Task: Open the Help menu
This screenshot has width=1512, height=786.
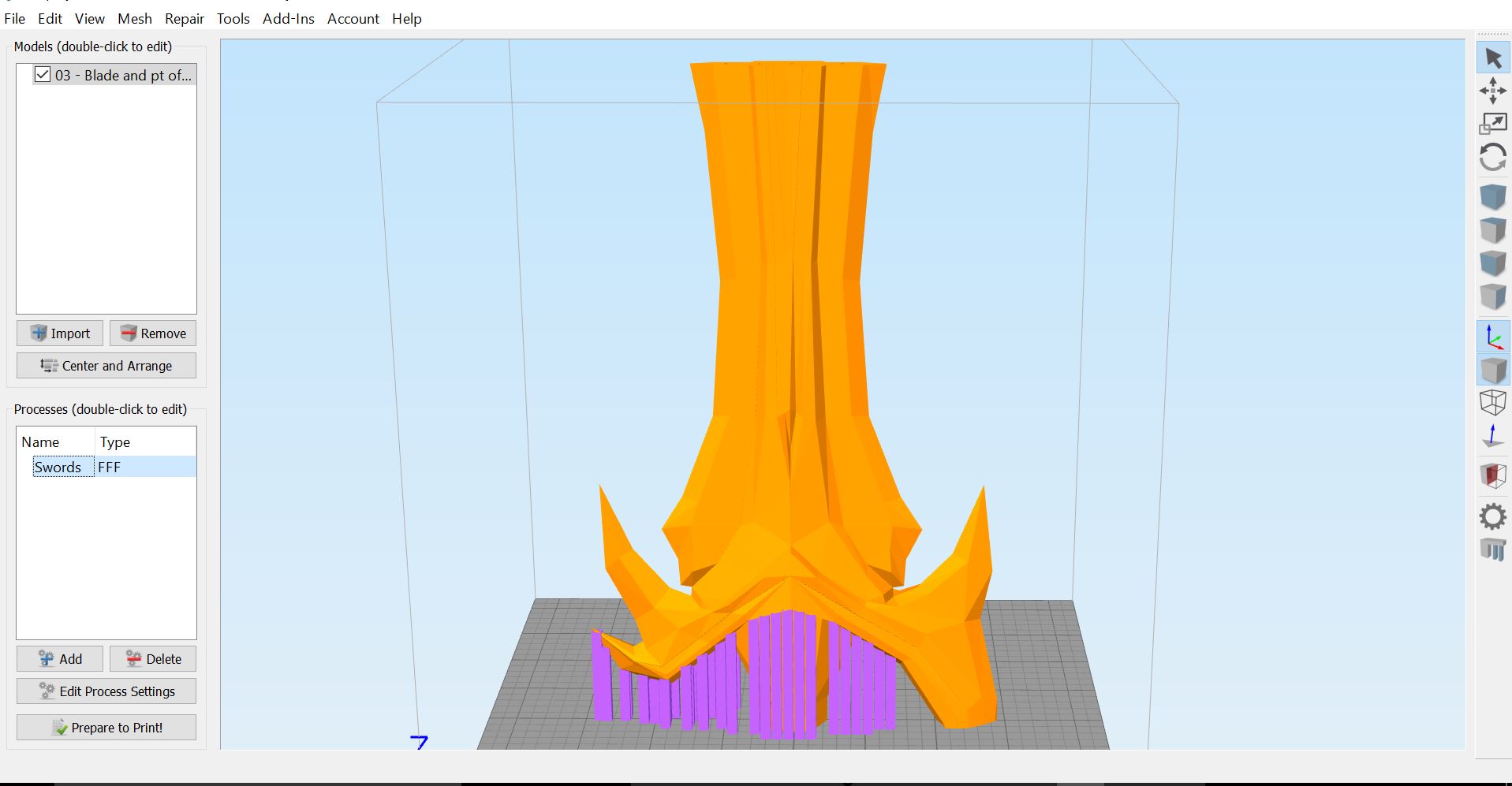Action: click(x=407, y=18)
